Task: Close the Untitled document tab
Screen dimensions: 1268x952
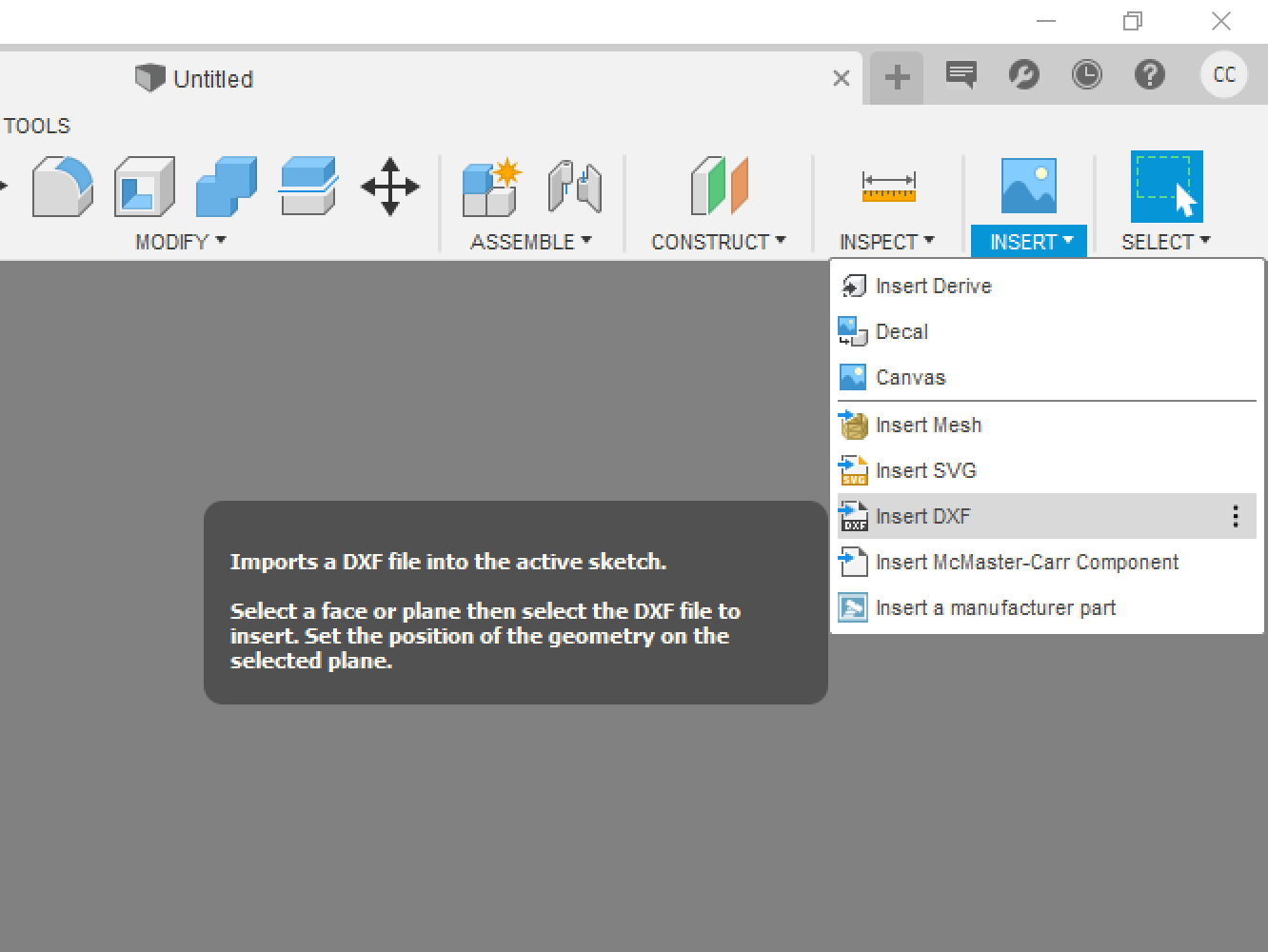Action: pos(842,78)
